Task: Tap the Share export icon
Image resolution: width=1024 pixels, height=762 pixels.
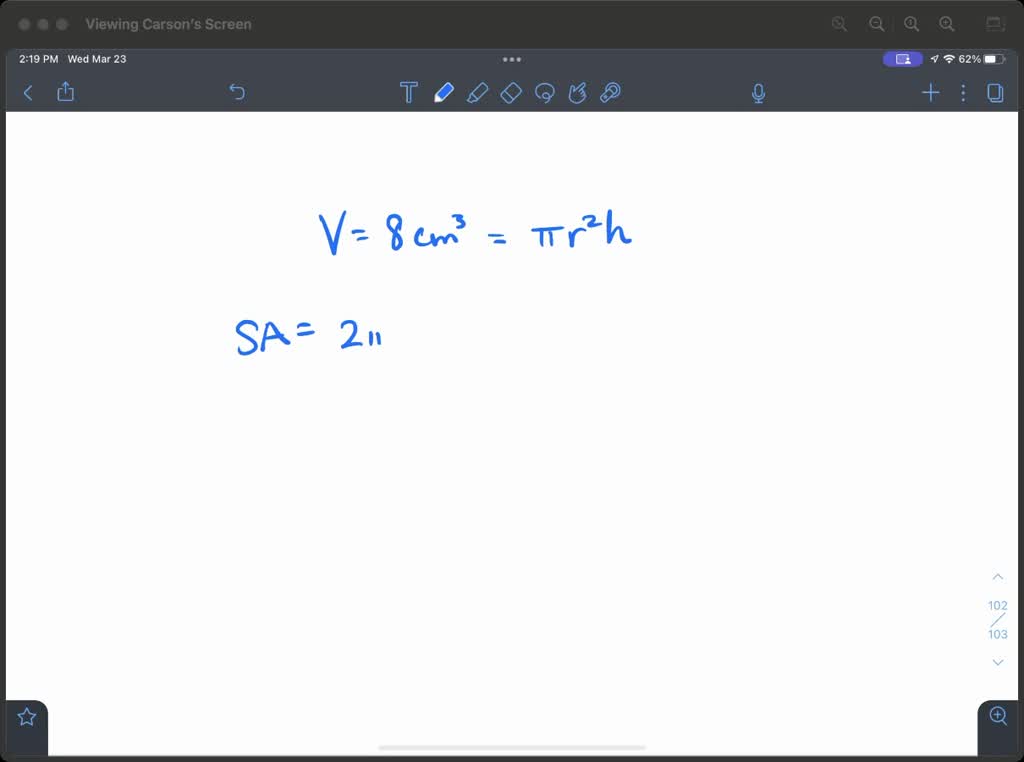Action: tap(65, 92)
